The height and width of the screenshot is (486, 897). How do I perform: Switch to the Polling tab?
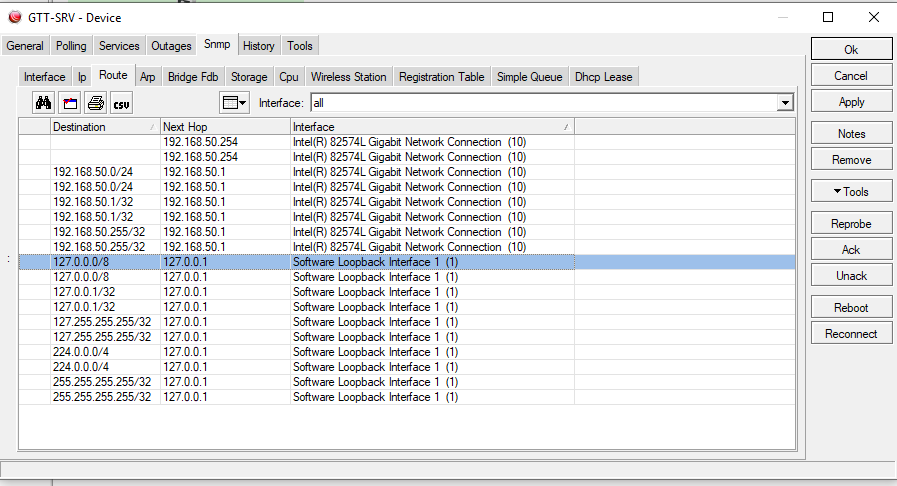click(71, 46)
